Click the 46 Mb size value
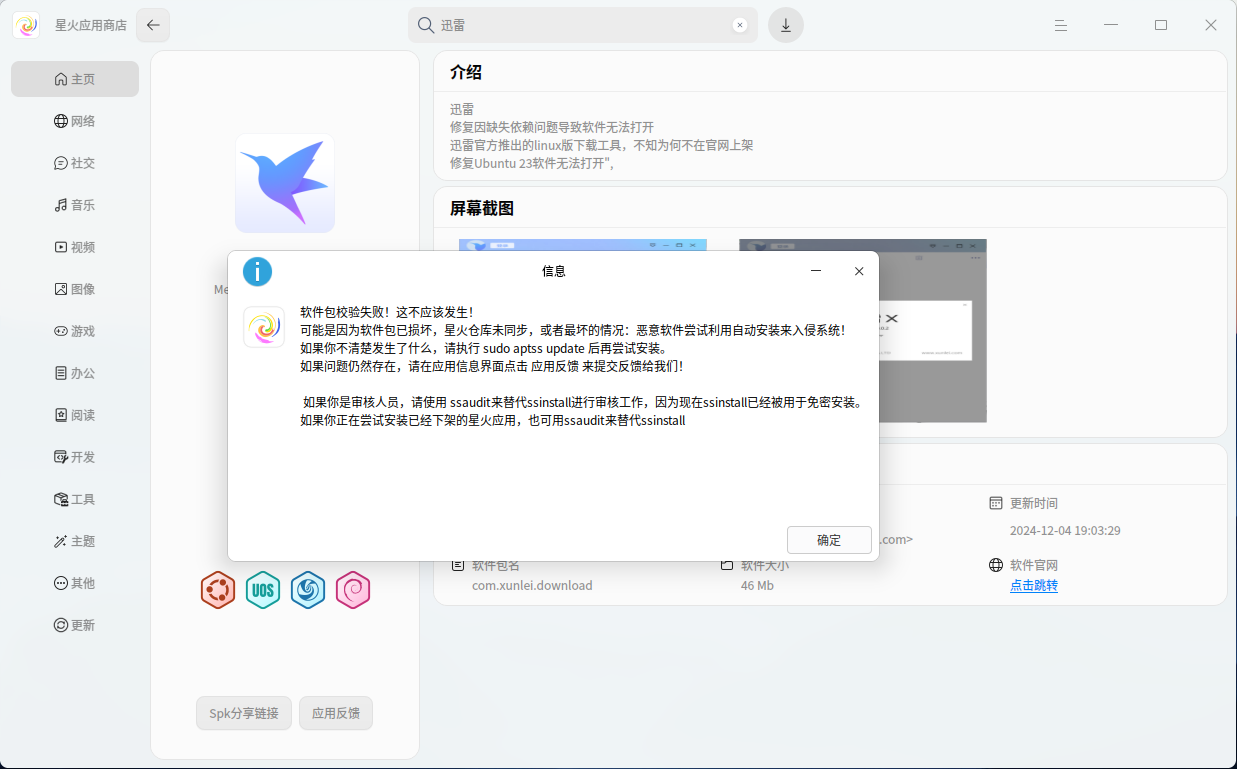This screenshot has height=769, width=1237. [x=757, y=585]
